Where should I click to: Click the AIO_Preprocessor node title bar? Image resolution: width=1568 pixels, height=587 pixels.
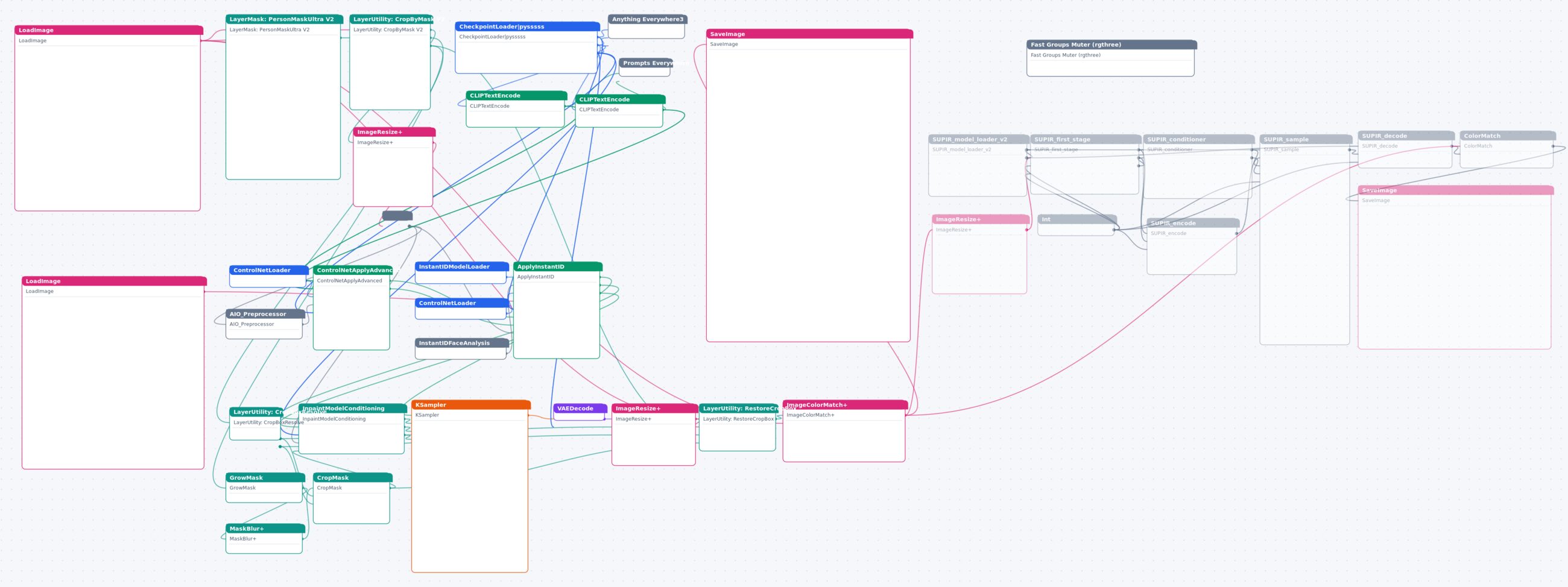click(265, 314)
